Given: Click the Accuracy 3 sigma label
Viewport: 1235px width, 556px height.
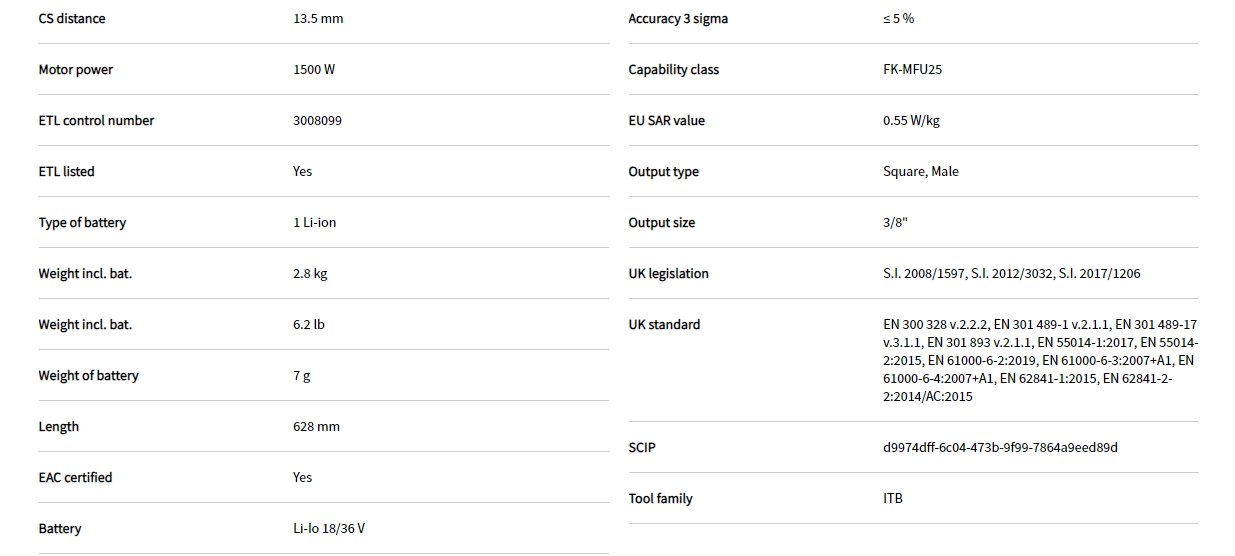Looking at the screenshot, I should (678, 19).
